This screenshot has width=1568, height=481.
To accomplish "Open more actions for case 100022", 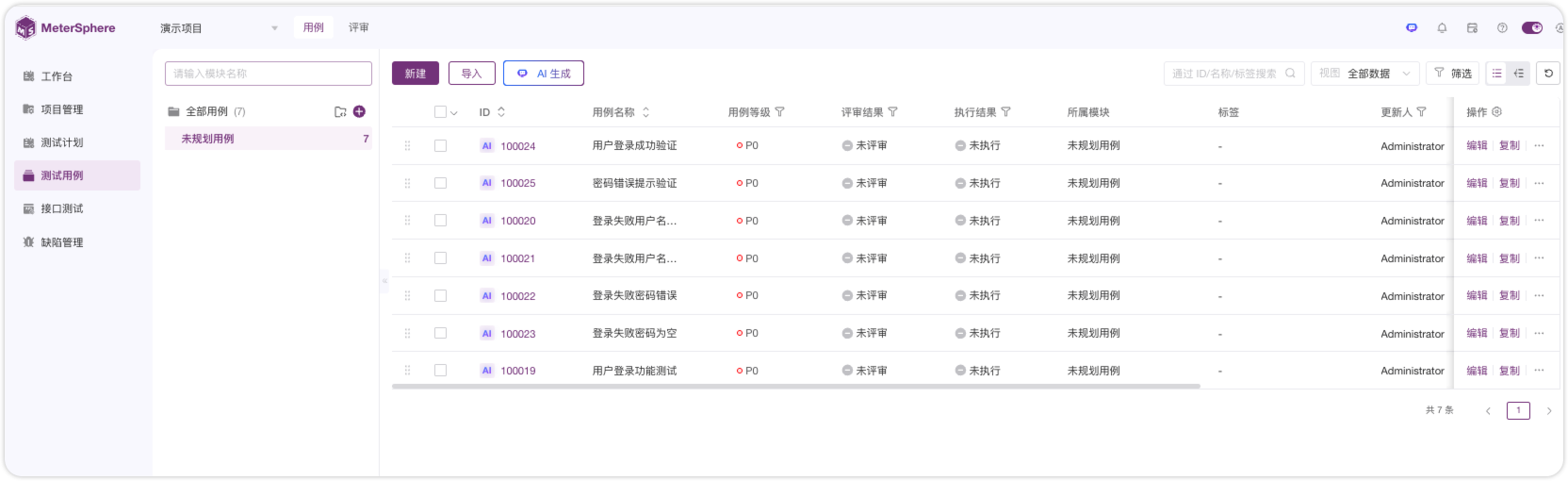I will click(1539, 296).
